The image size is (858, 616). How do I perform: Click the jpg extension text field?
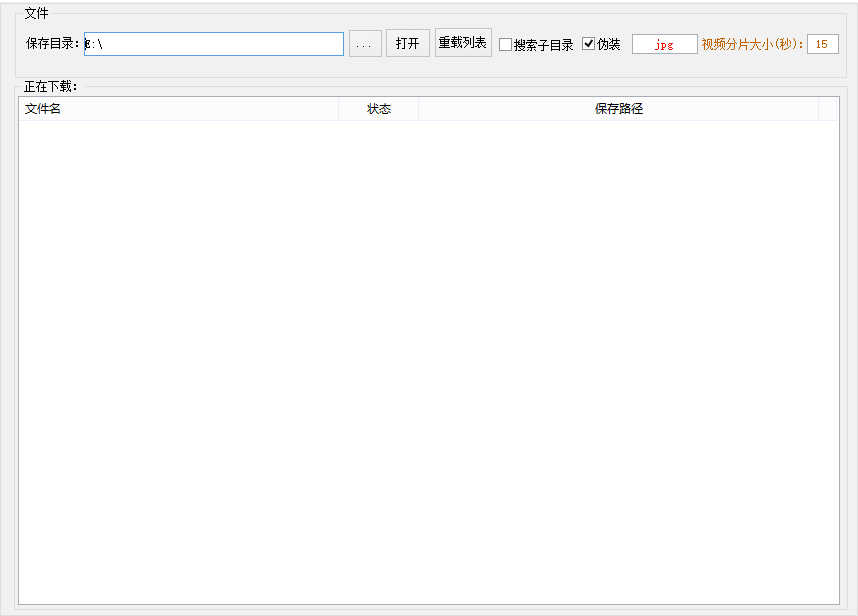pyautogui.click(x=664, y=44)
